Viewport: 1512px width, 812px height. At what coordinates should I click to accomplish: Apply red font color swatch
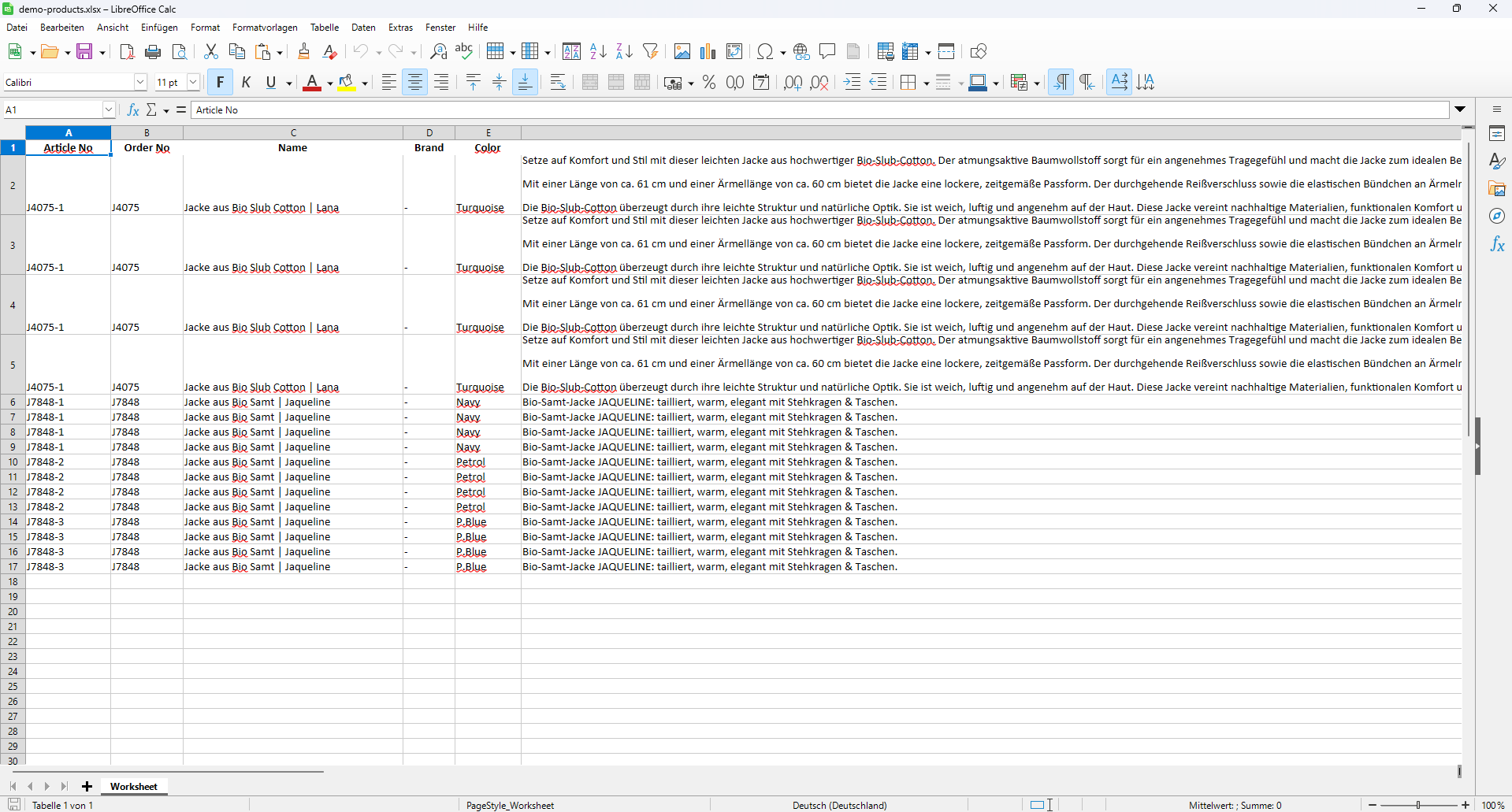pos(312,83)
